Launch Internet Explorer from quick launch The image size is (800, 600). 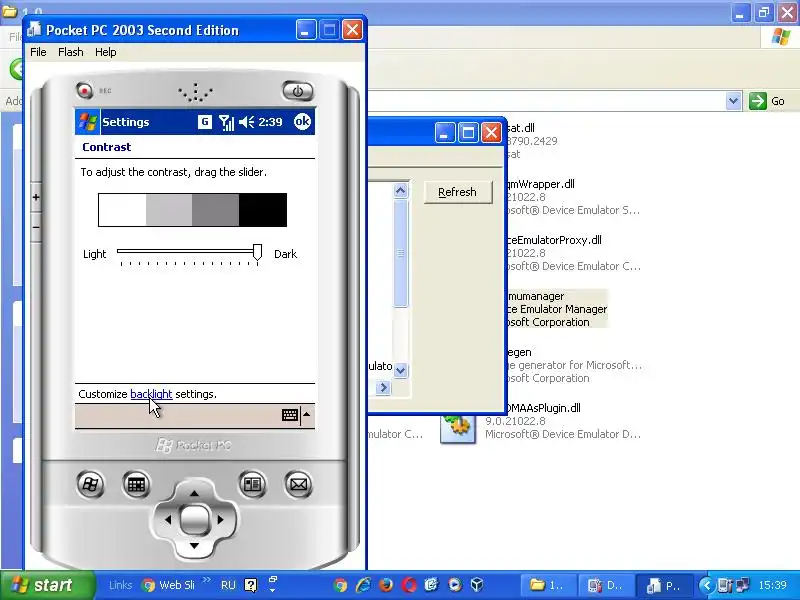click(363, 585)
